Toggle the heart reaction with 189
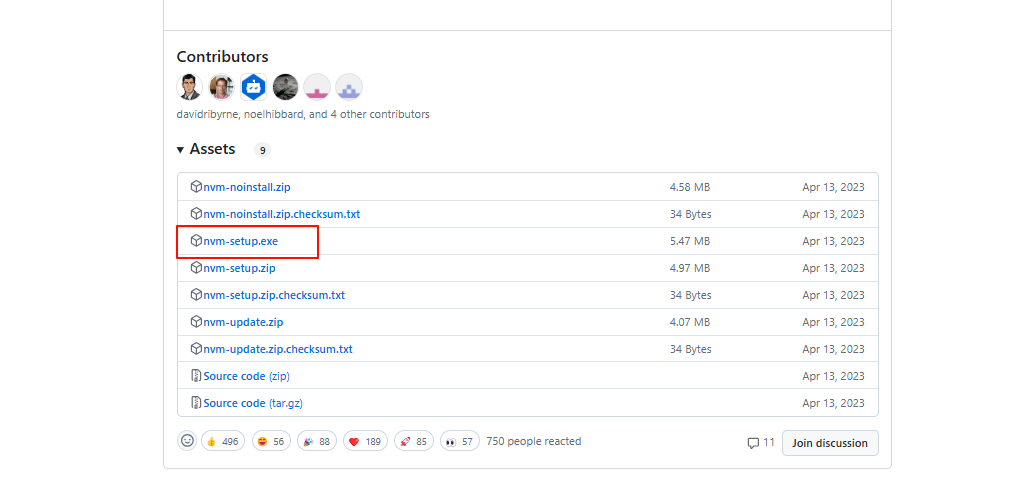The width and height of the screenshot is (1031, 481). (x=367, y=441)
